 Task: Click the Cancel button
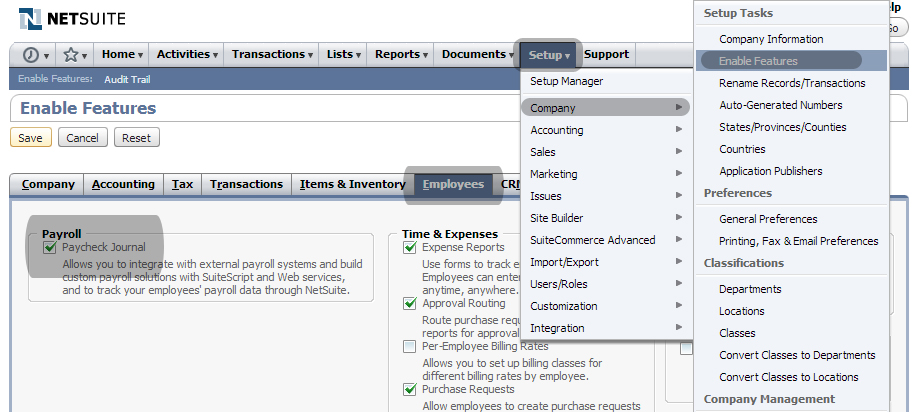click(x=82, y=138)
